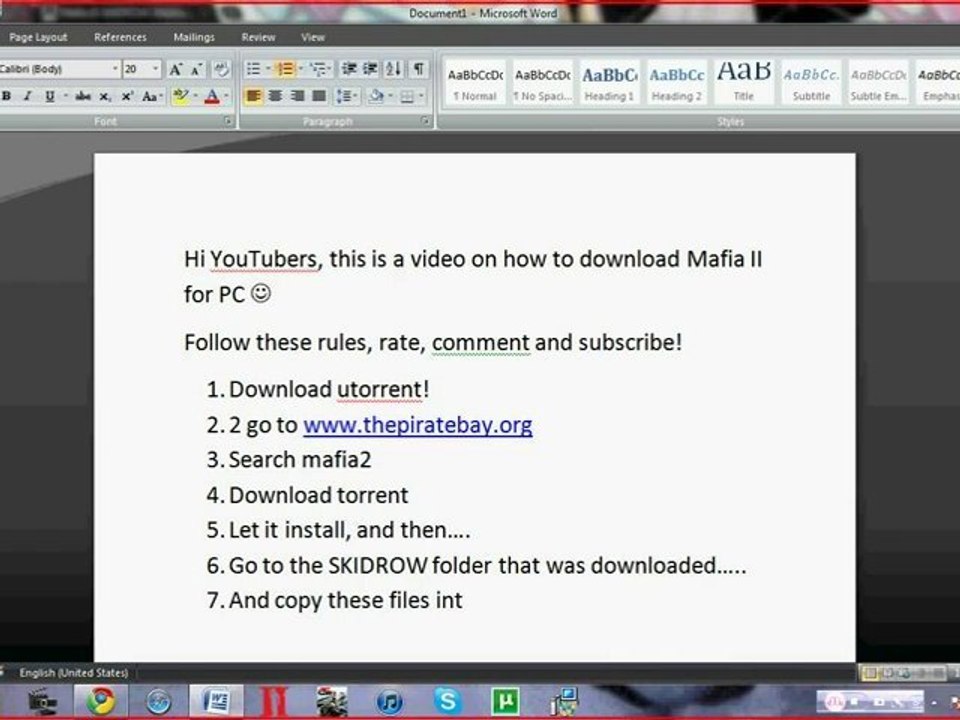
Task: Apply paragraph shading fill
Action: tap(377, 96)
